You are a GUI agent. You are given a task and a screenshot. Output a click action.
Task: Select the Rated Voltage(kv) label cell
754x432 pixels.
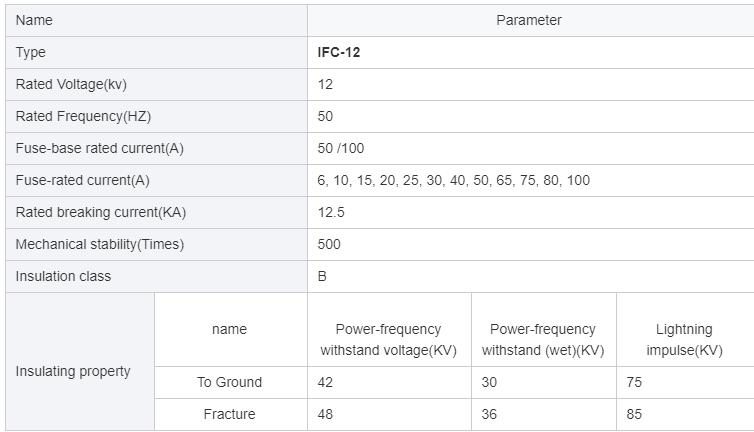tap(156, 85)
